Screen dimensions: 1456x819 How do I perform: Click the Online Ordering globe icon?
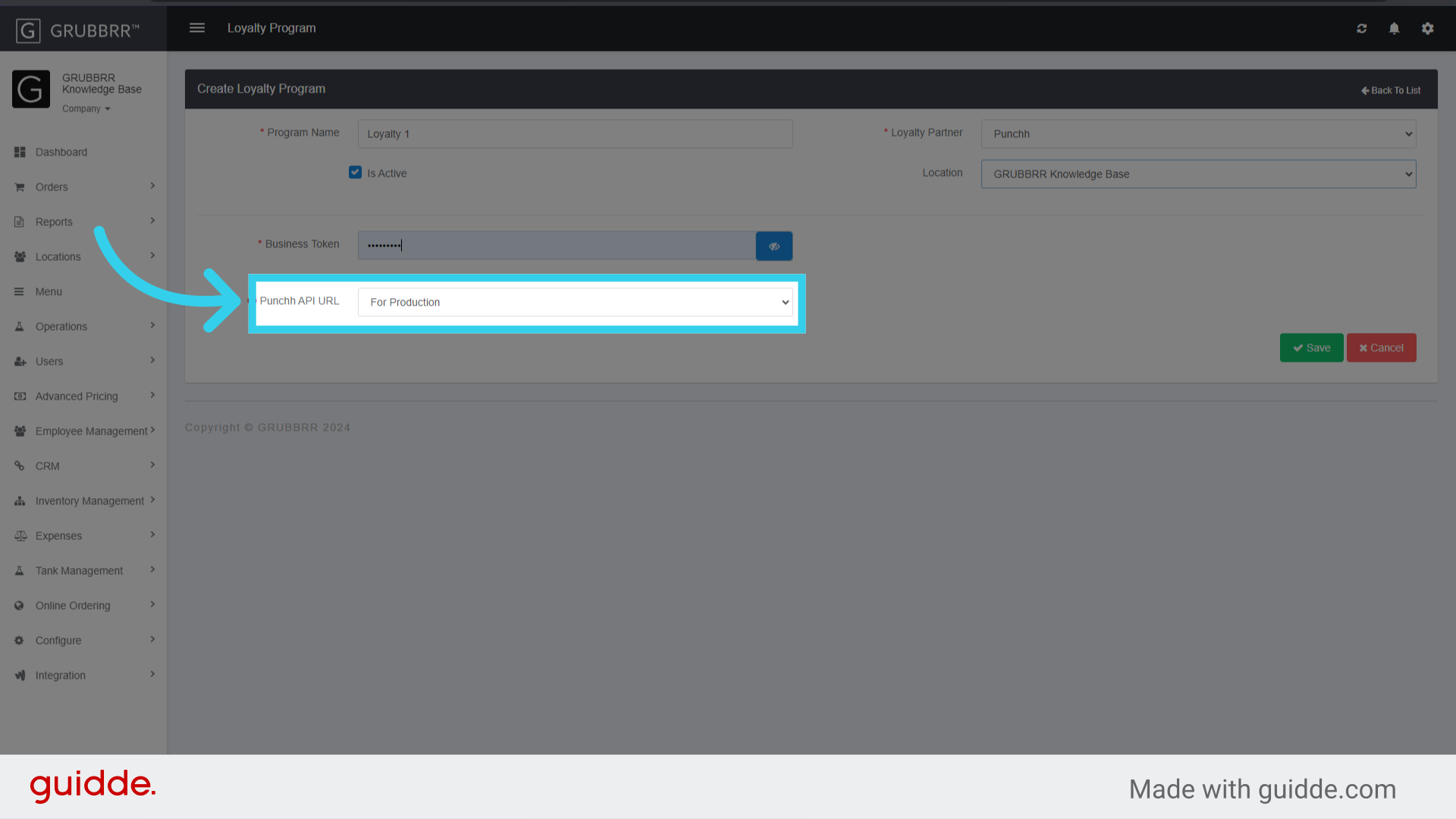[x=20, y=606]
